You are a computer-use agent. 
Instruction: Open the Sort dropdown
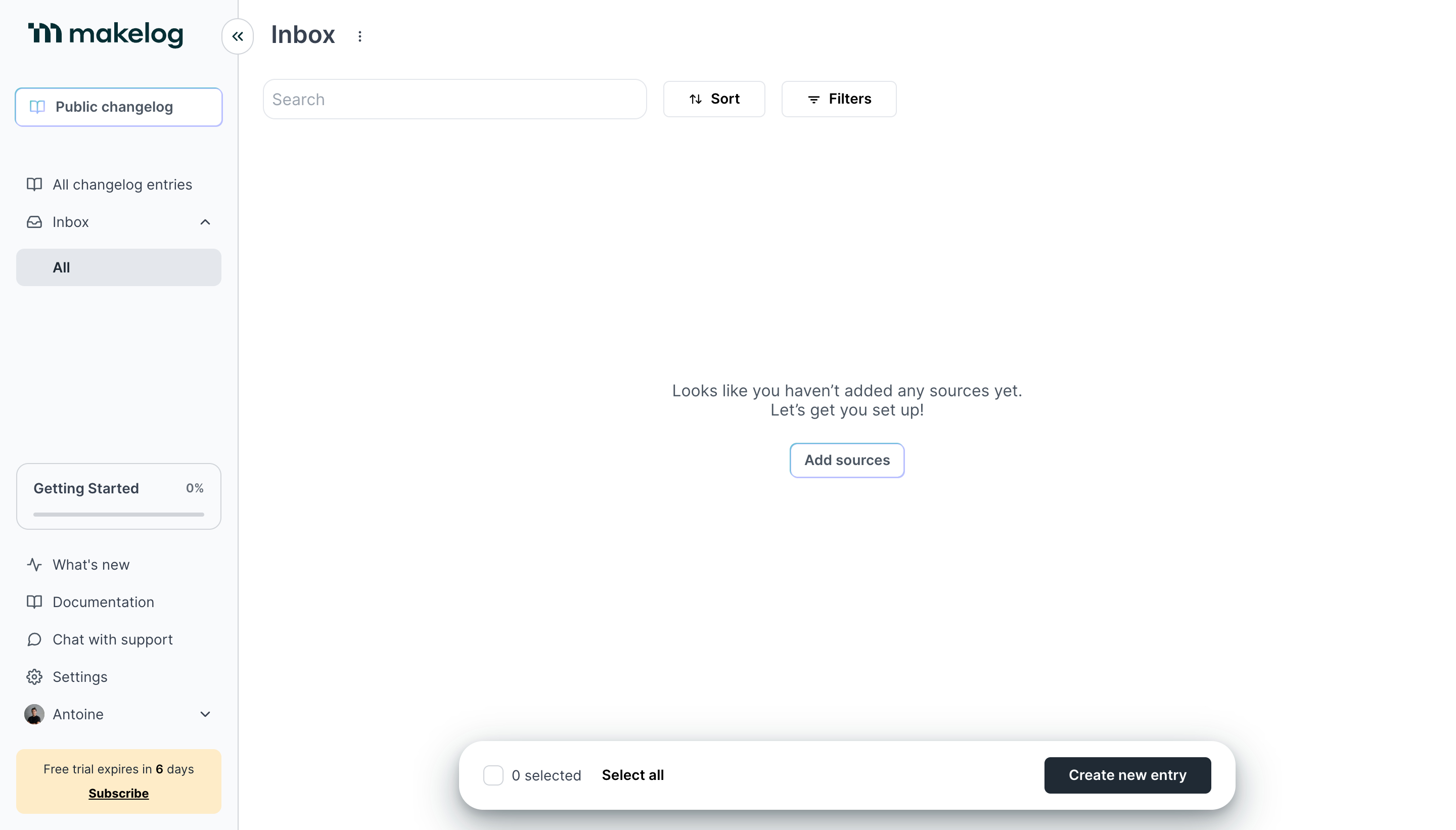click(x=714, y=99)
